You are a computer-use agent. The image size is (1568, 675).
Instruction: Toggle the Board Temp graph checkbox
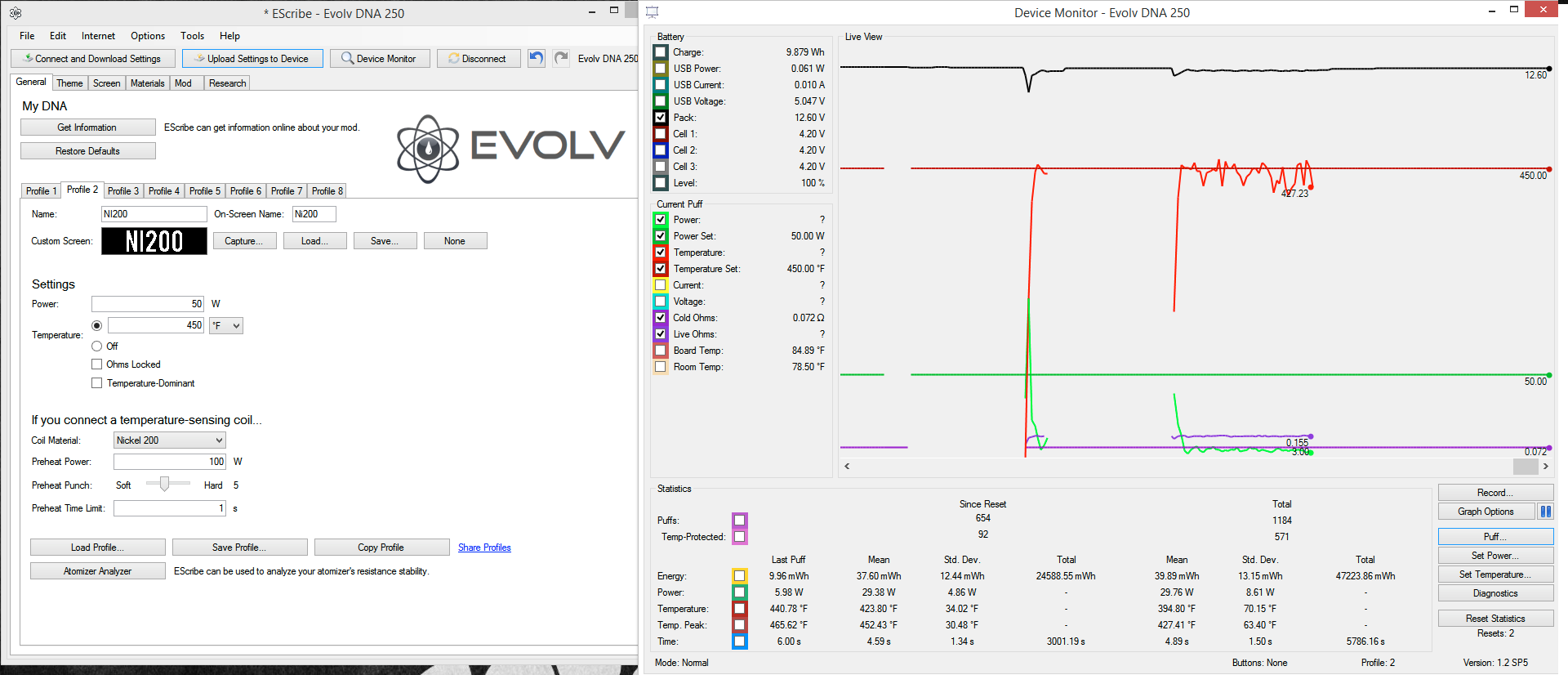[x=661, y=351]
